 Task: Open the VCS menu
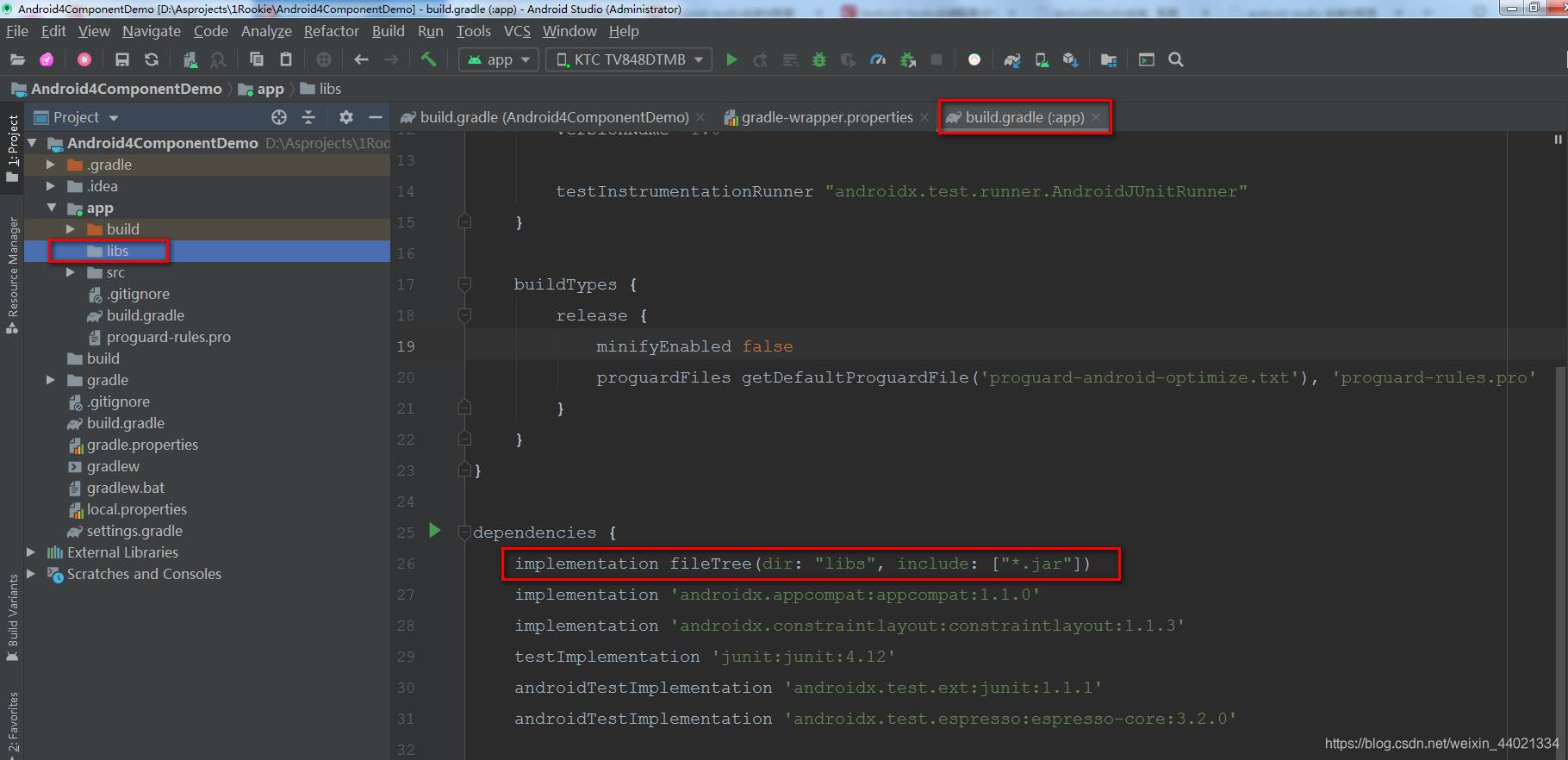pos(517,31)
